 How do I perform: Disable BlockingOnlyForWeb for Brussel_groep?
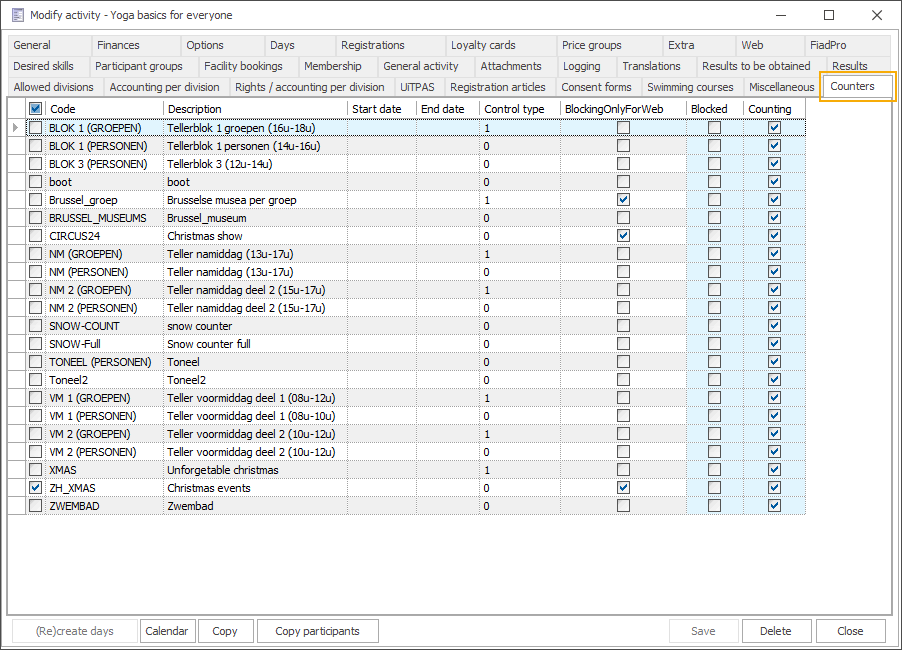coord(623,200)
